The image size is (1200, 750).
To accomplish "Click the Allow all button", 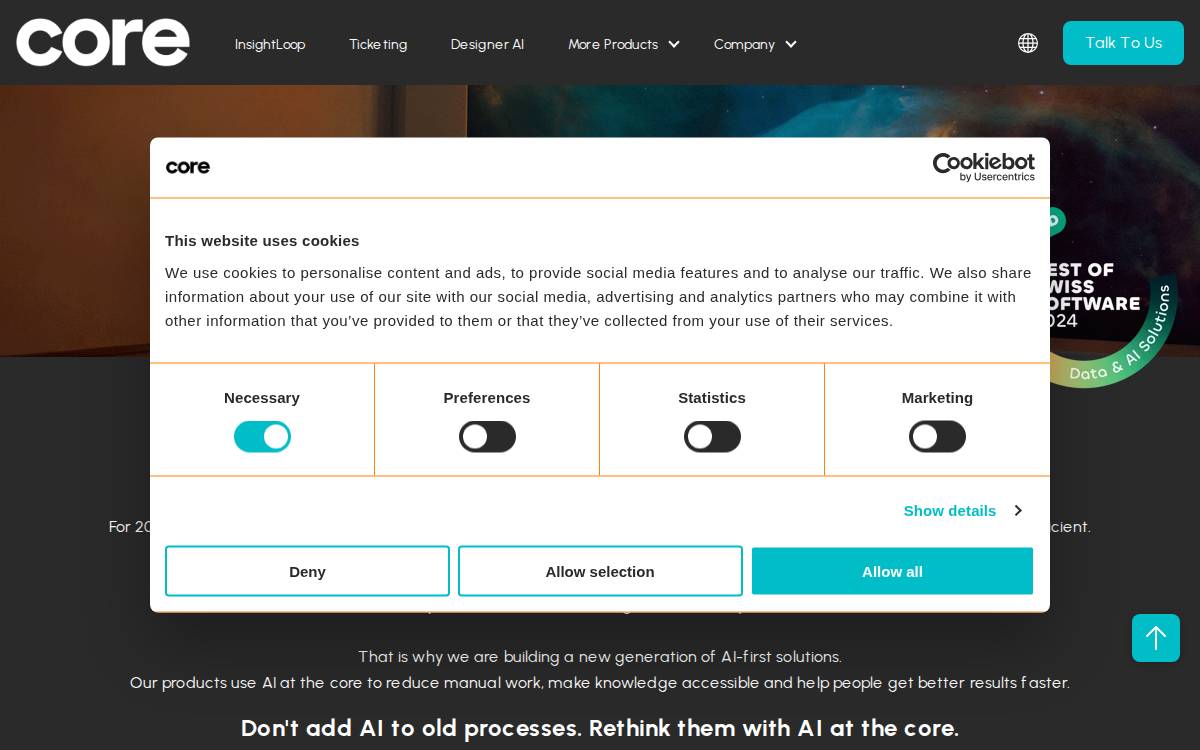I will 892,571.
